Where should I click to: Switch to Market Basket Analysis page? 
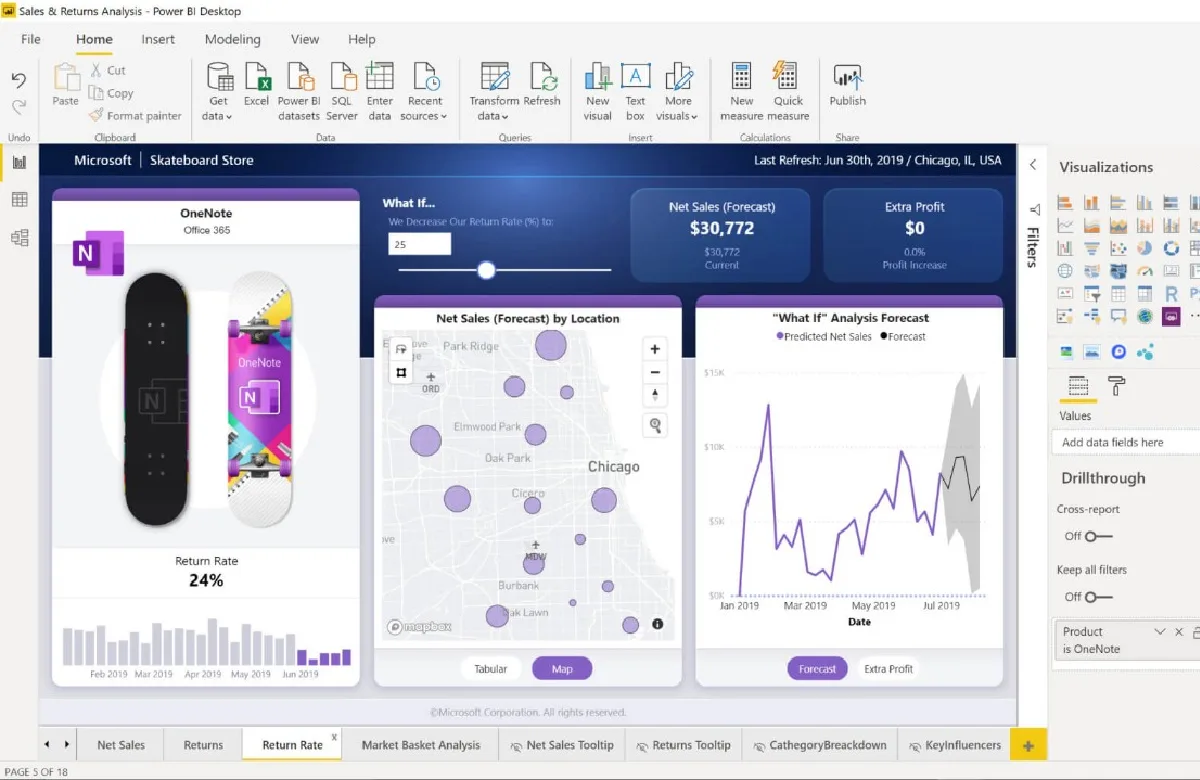pyautogui.click(x=421, y=745)
